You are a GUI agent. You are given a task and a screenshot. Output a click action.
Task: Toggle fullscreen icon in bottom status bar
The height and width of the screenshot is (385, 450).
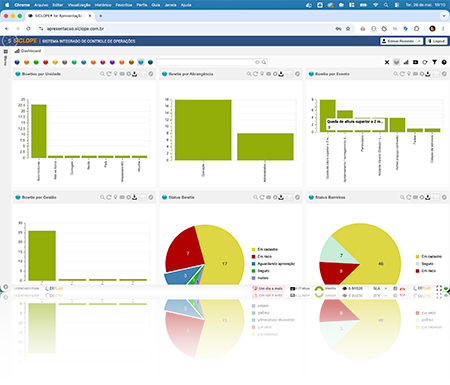coord(439,288)
